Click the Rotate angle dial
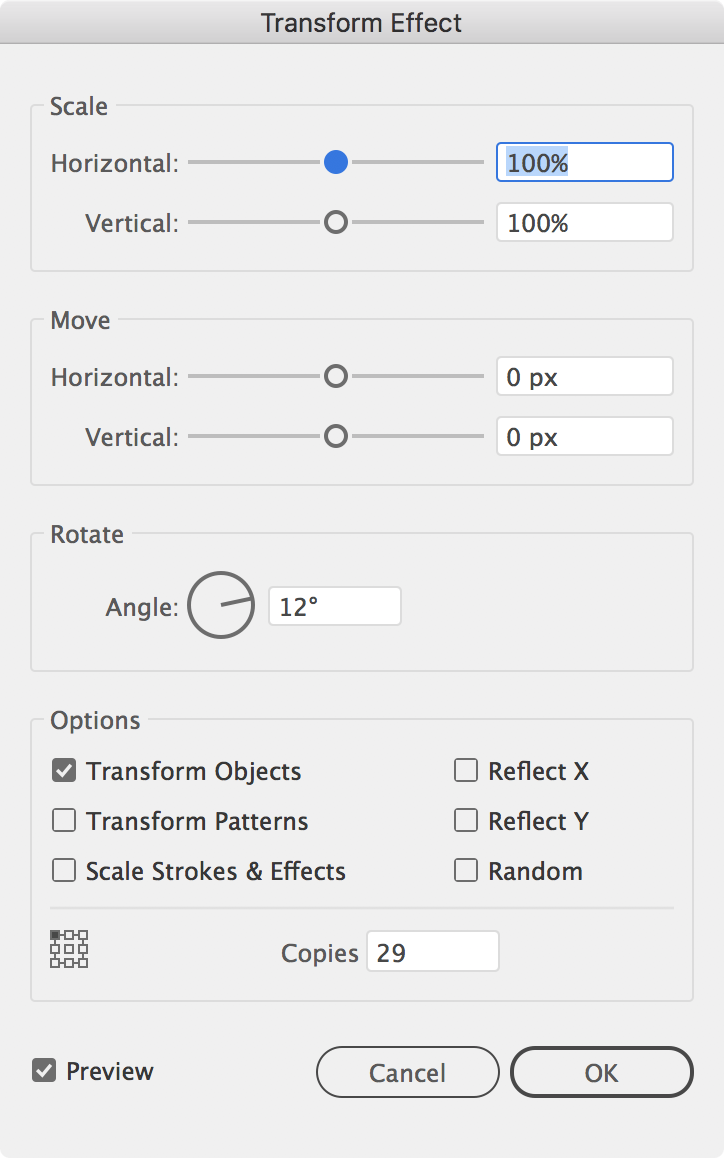 (221, 605)
